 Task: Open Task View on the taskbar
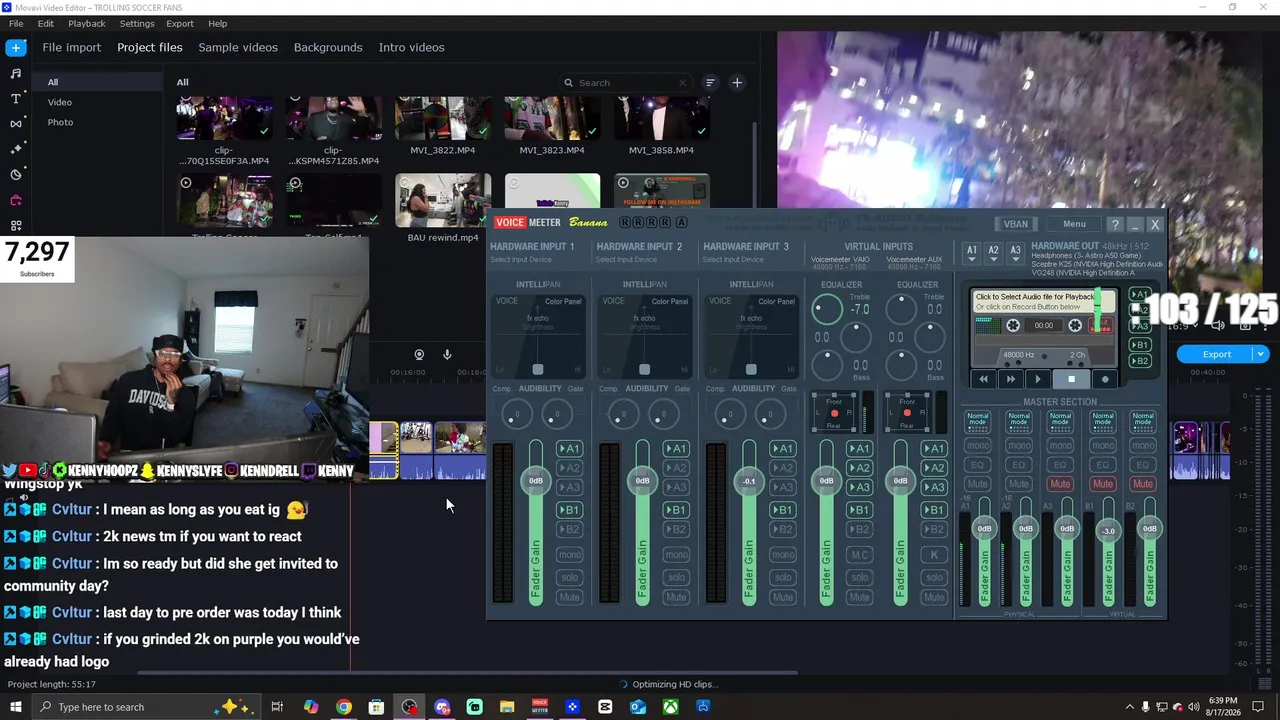pos(278,707)
